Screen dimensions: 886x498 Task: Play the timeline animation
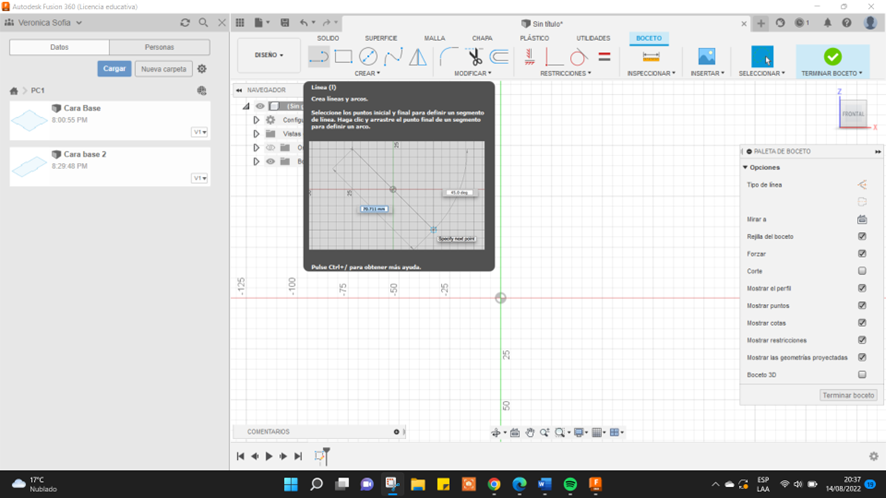269,456
